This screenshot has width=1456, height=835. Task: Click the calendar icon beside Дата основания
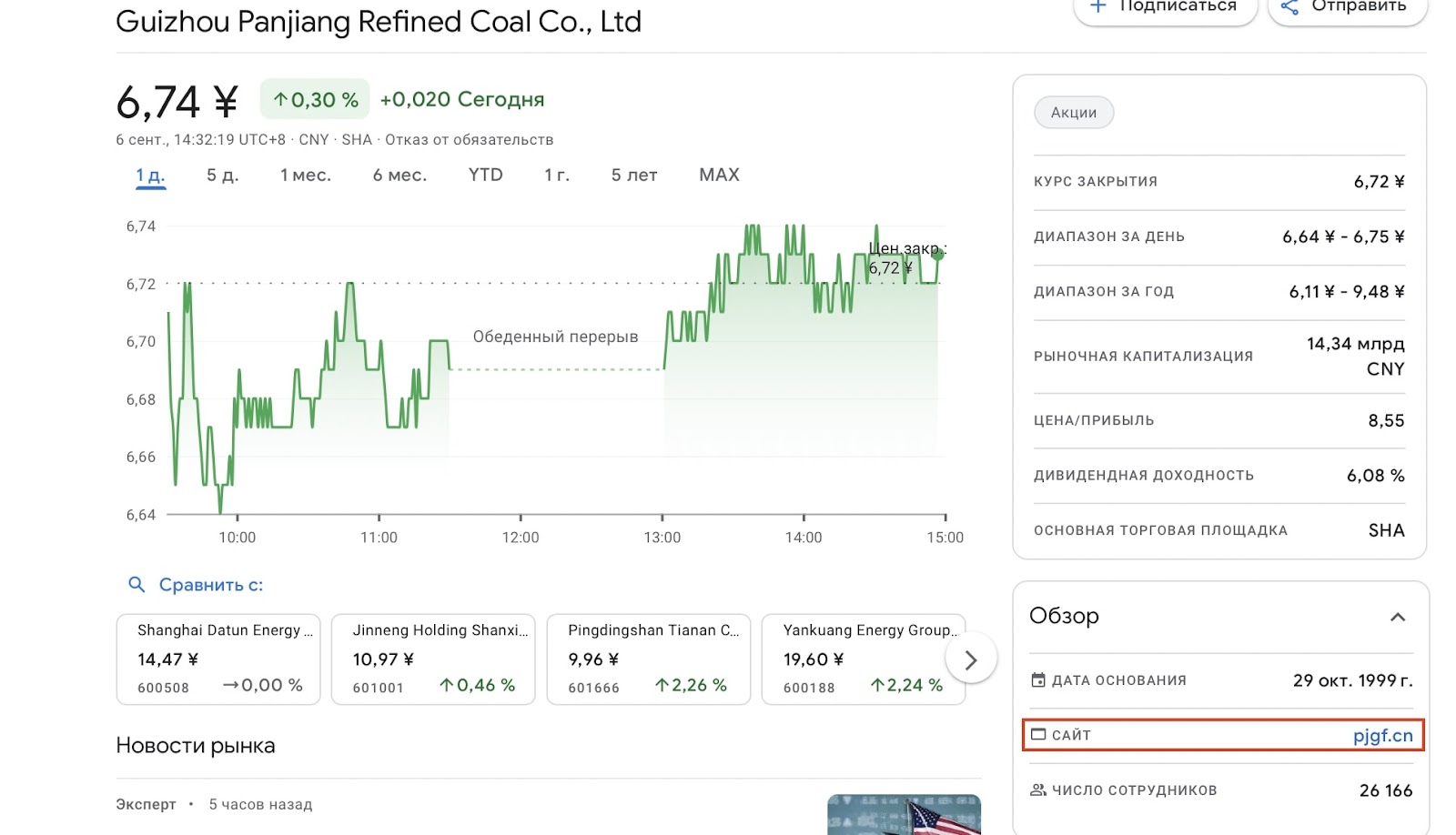[1038, 680]
